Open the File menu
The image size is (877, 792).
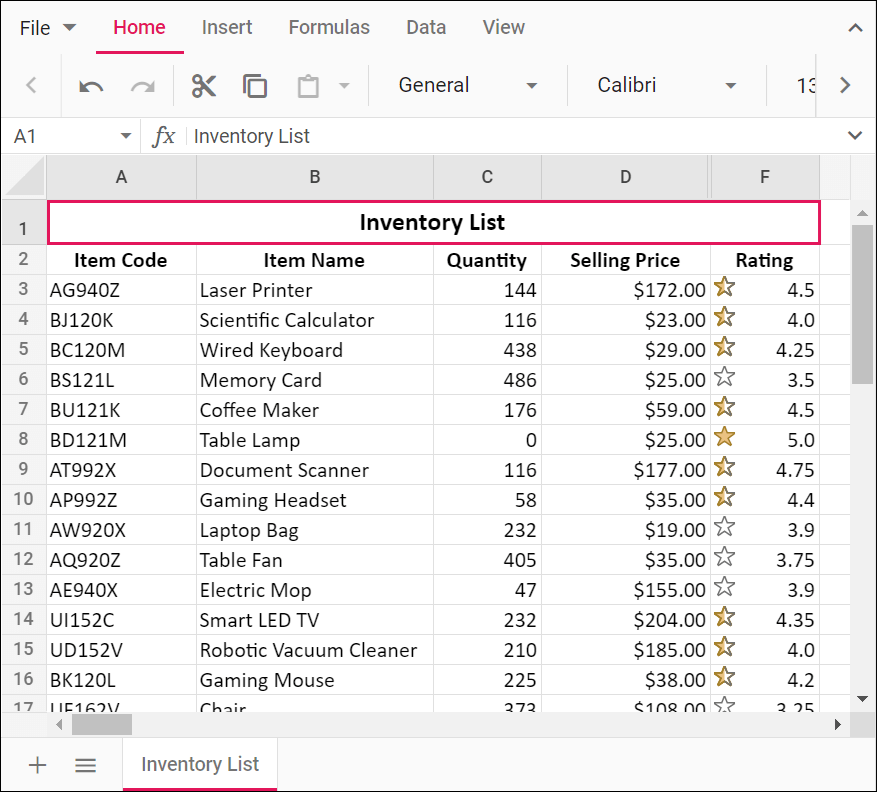(x=47, y=28)
